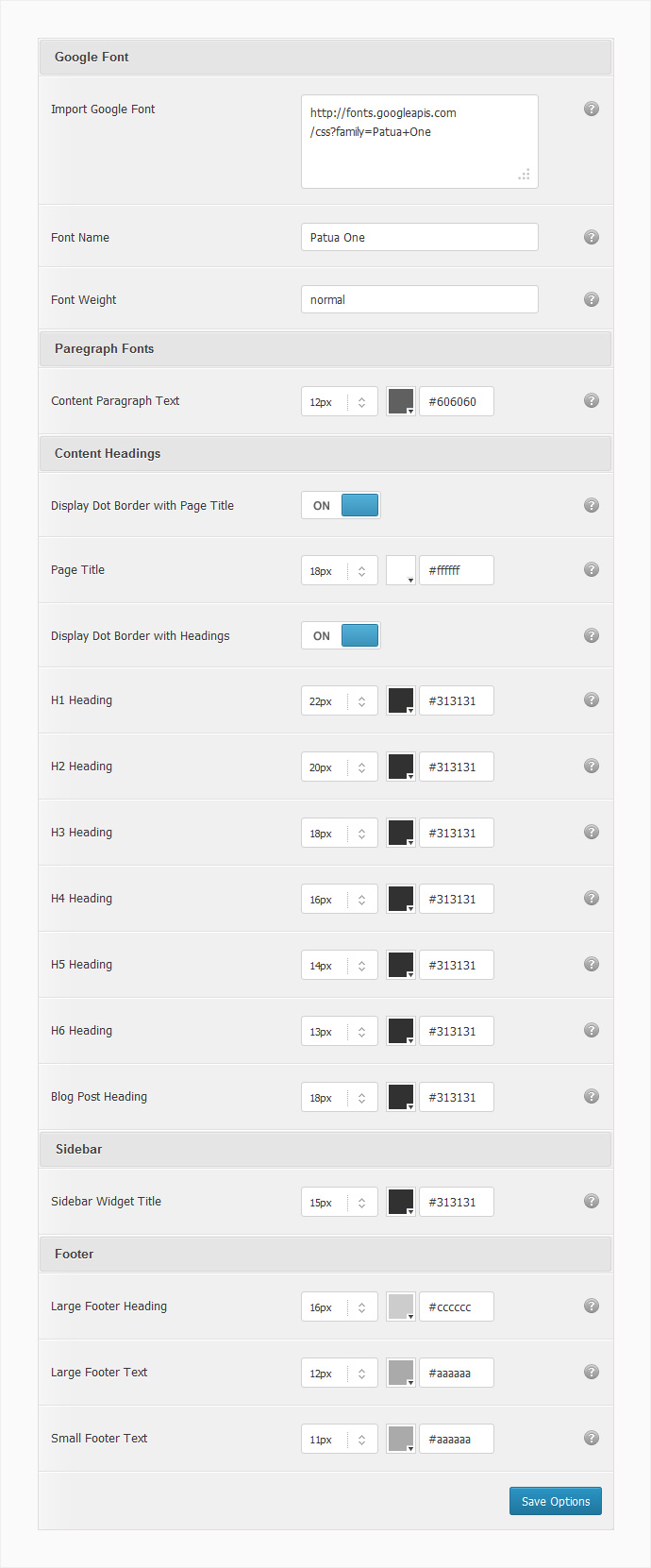Click H6 Heading hex color field
The image size is (651, 1568).
pyautogui.click(x=457, y=1031)
